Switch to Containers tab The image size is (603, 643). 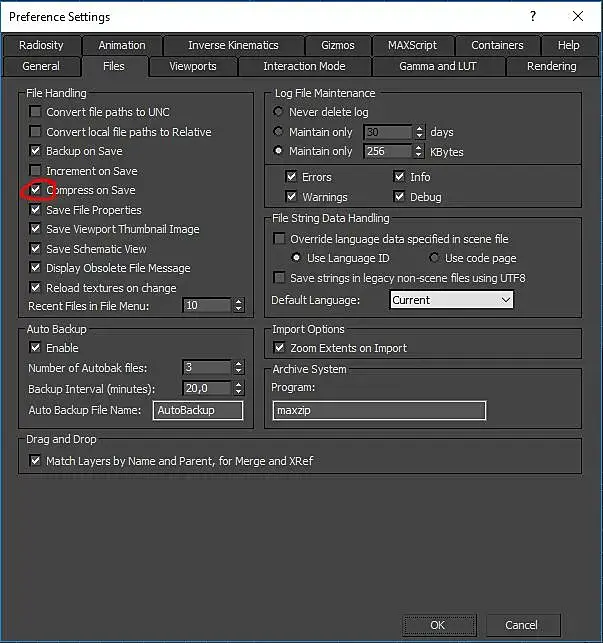click(497, 45)
